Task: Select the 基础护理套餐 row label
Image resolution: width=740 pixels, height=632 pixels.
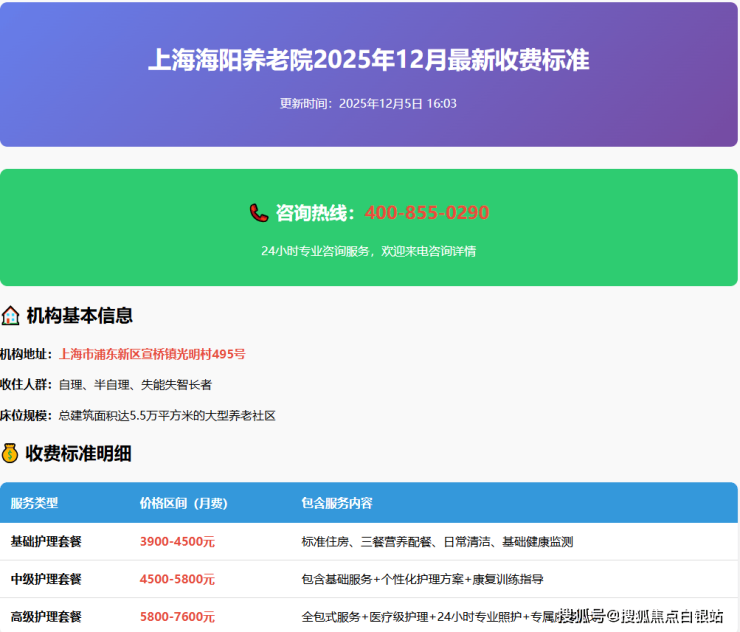Action: pos(46,542)
